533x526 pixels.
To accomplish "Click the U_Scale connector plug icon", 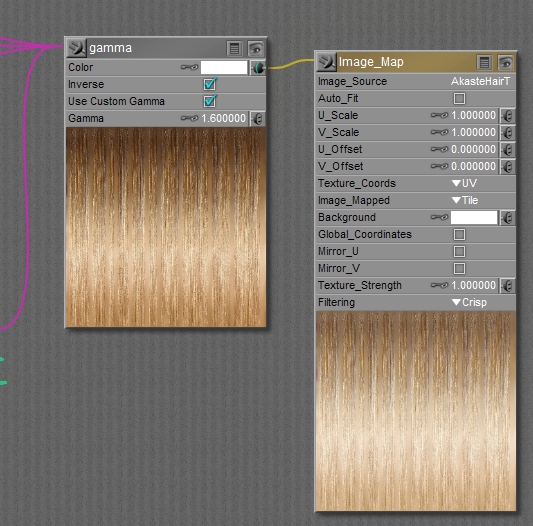I will click(x=508, y=116).
